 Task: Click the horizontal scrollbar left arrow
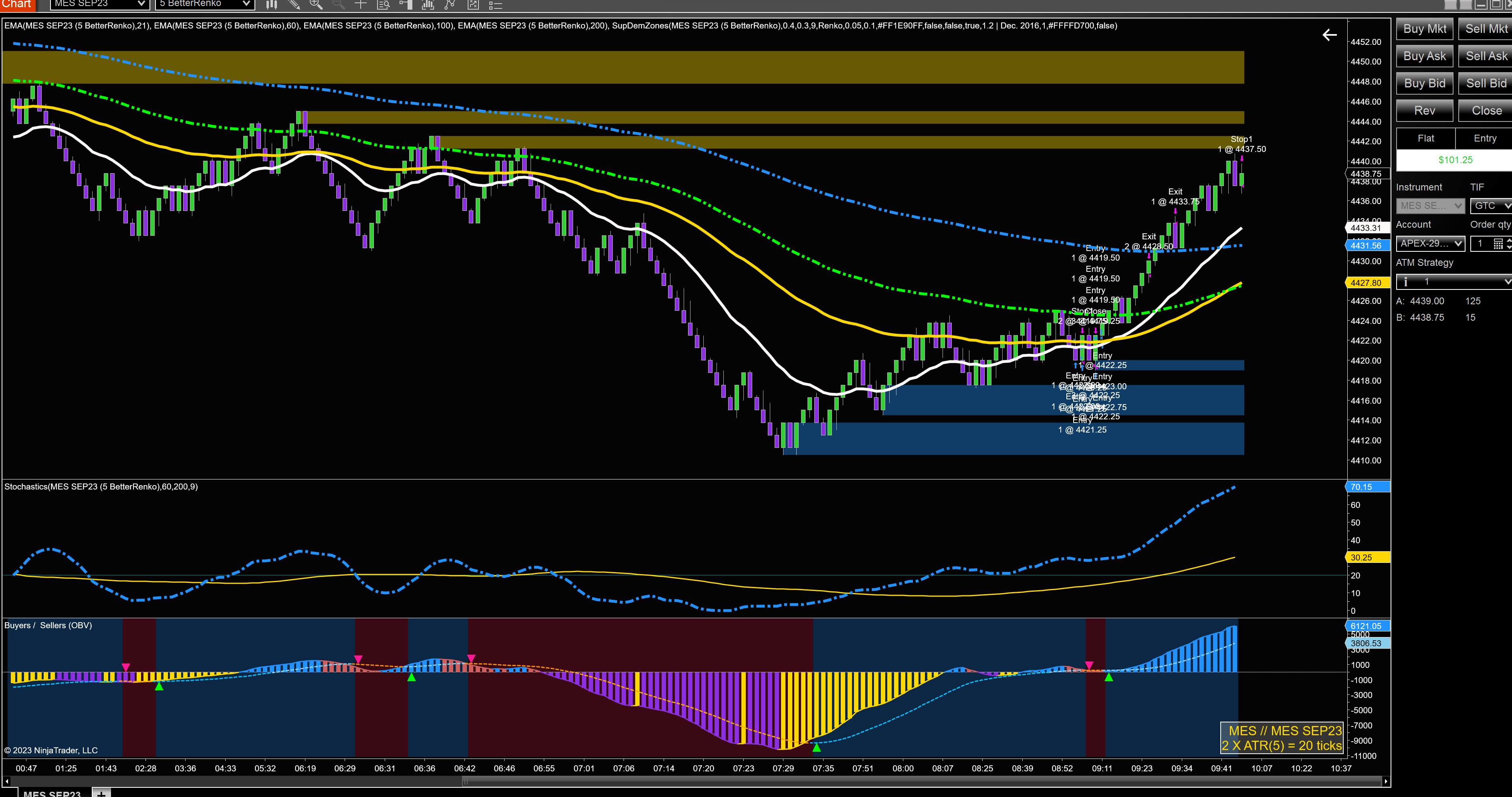coord(6,781)
